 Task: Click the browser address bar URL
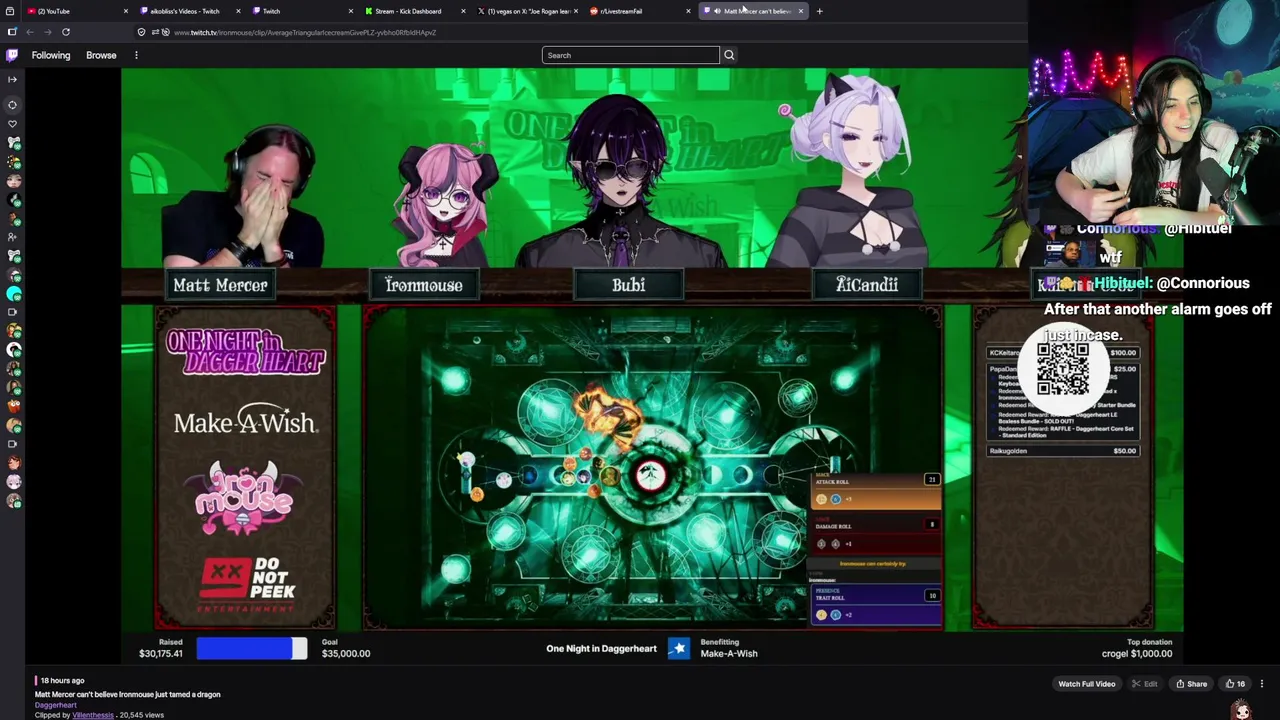click(305, 32)
